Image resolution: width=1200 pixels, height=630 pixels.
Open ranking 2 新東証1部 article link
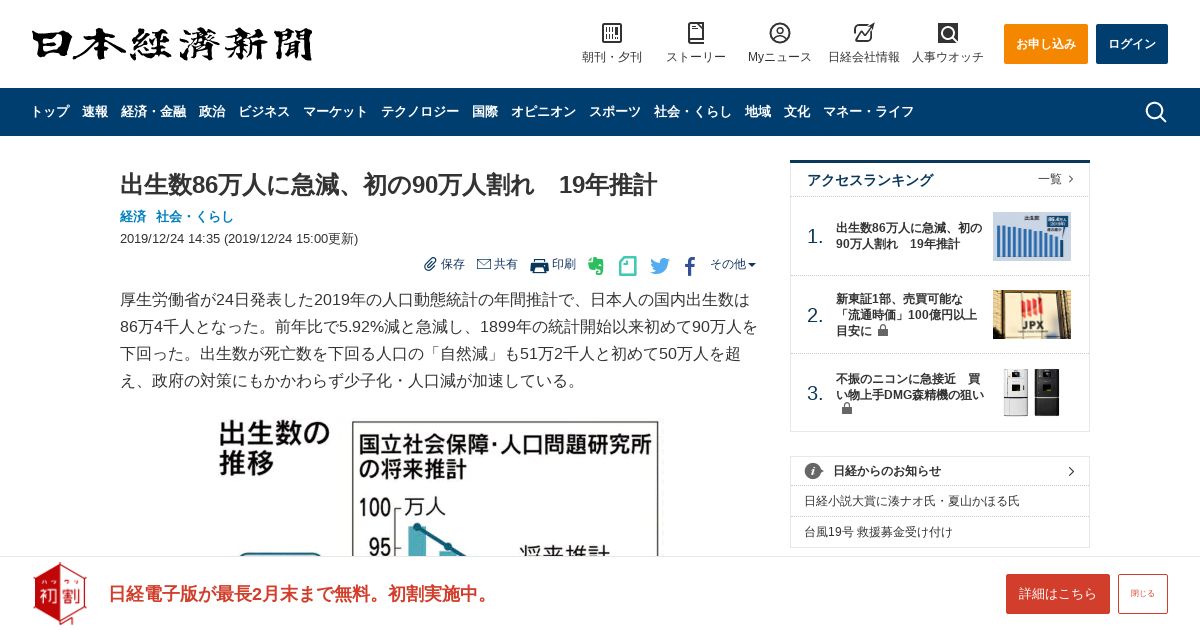[x=907, y=315]
